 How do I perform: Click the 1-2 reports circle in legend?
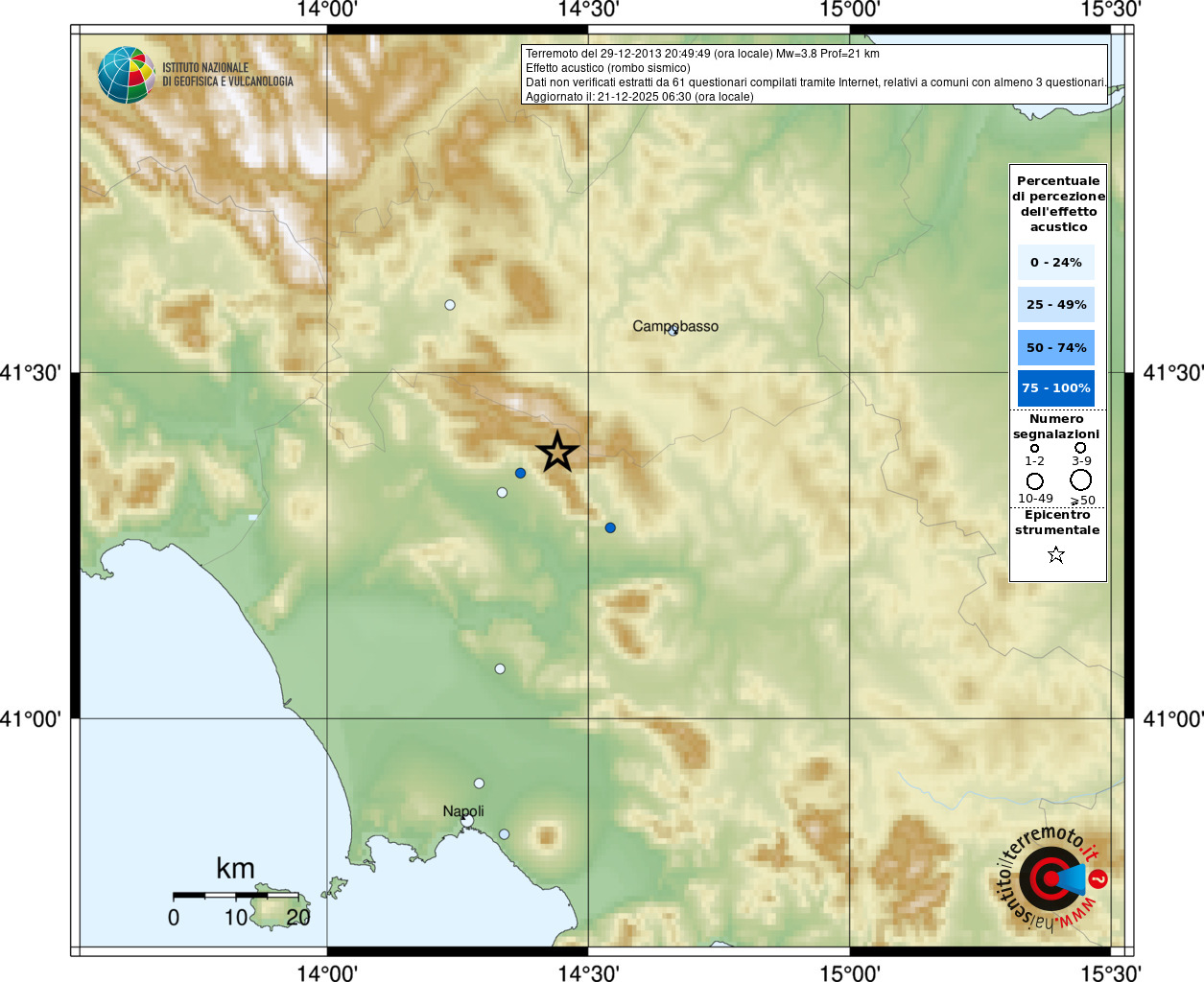point(1034,448)
